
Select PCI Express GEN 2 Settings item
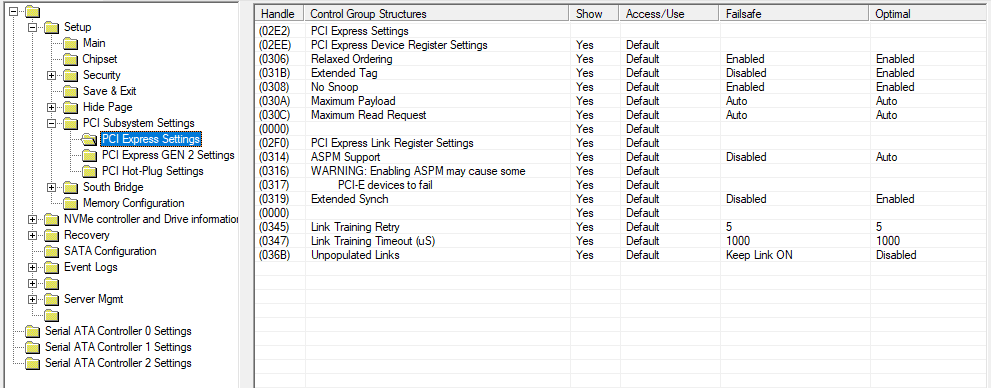(168, 155)
